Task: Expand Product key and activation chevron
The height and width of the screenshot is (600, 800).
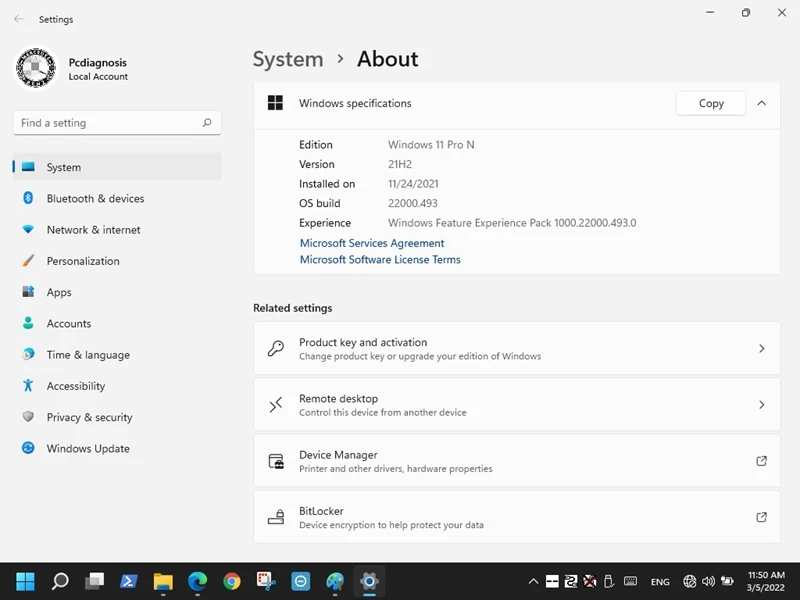Action: [761, 349]
